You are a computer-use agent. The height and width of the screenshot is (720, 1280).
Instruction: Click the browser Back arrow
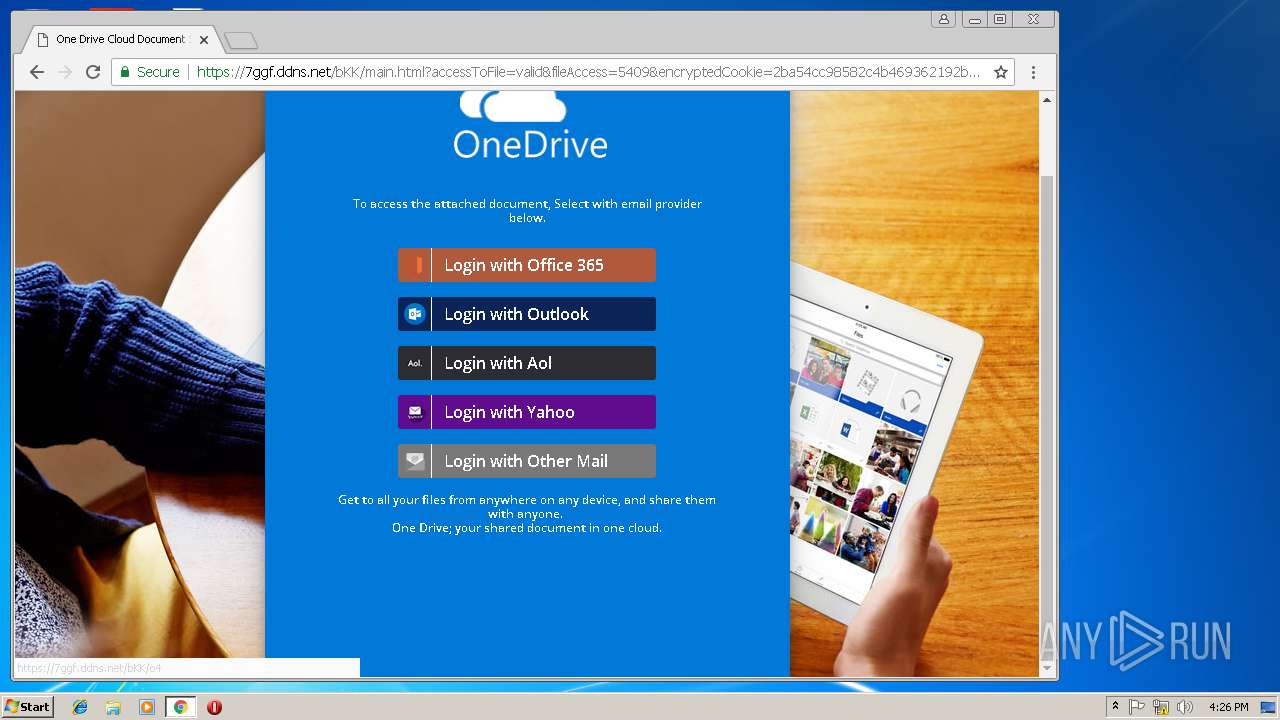(37, 72)
